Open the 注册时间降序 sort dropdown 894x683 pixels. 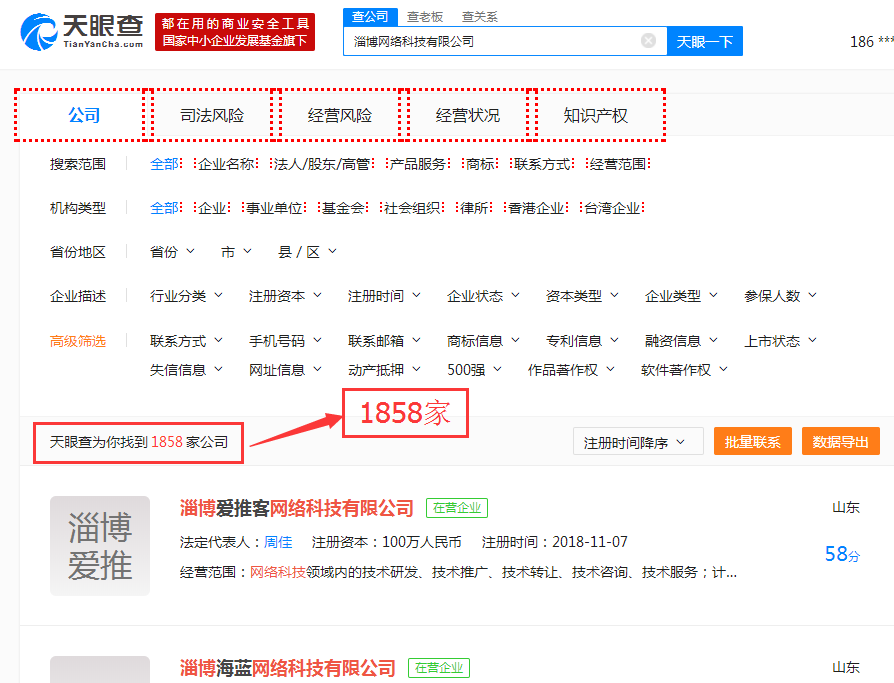(638, 442)
